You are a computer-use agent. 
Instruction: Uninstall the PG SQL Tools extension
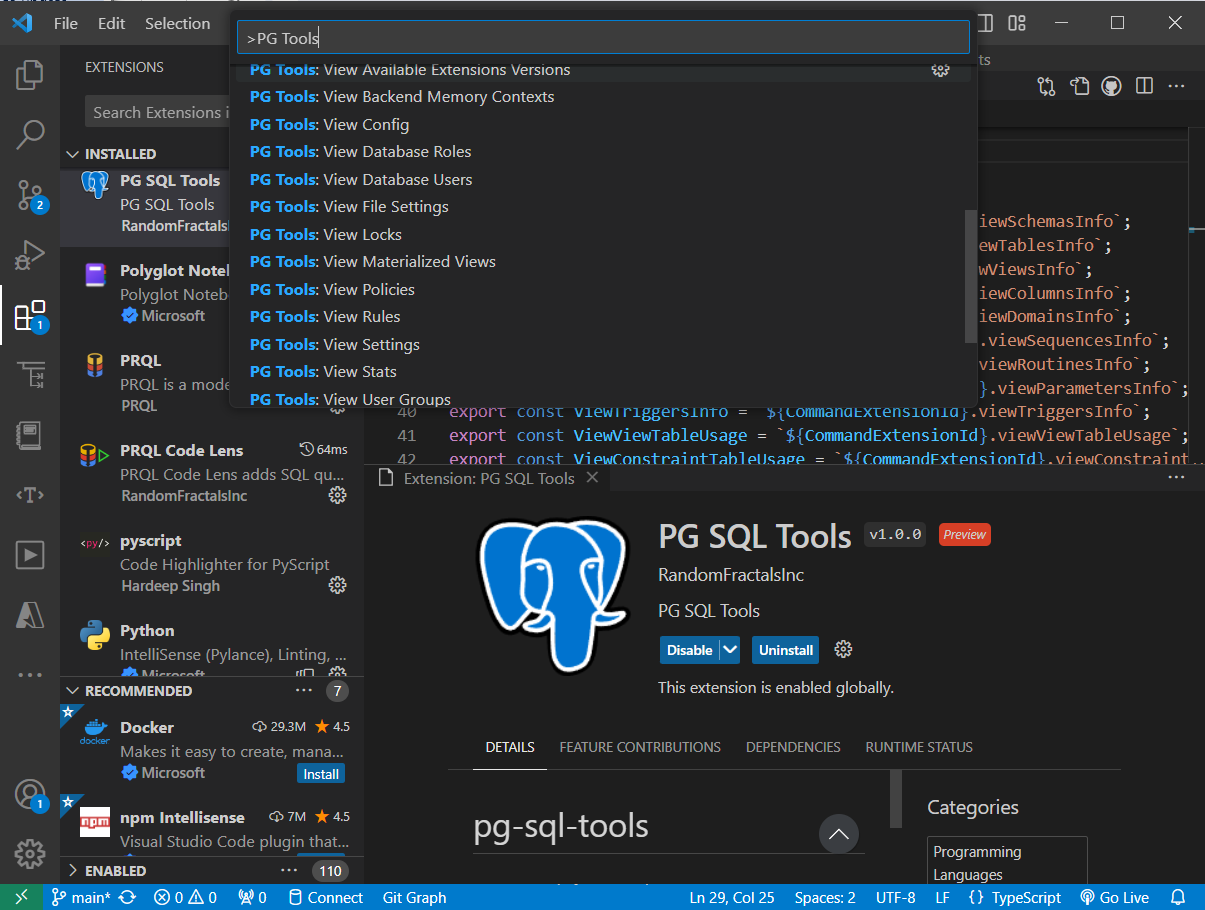tap(786, 649)
